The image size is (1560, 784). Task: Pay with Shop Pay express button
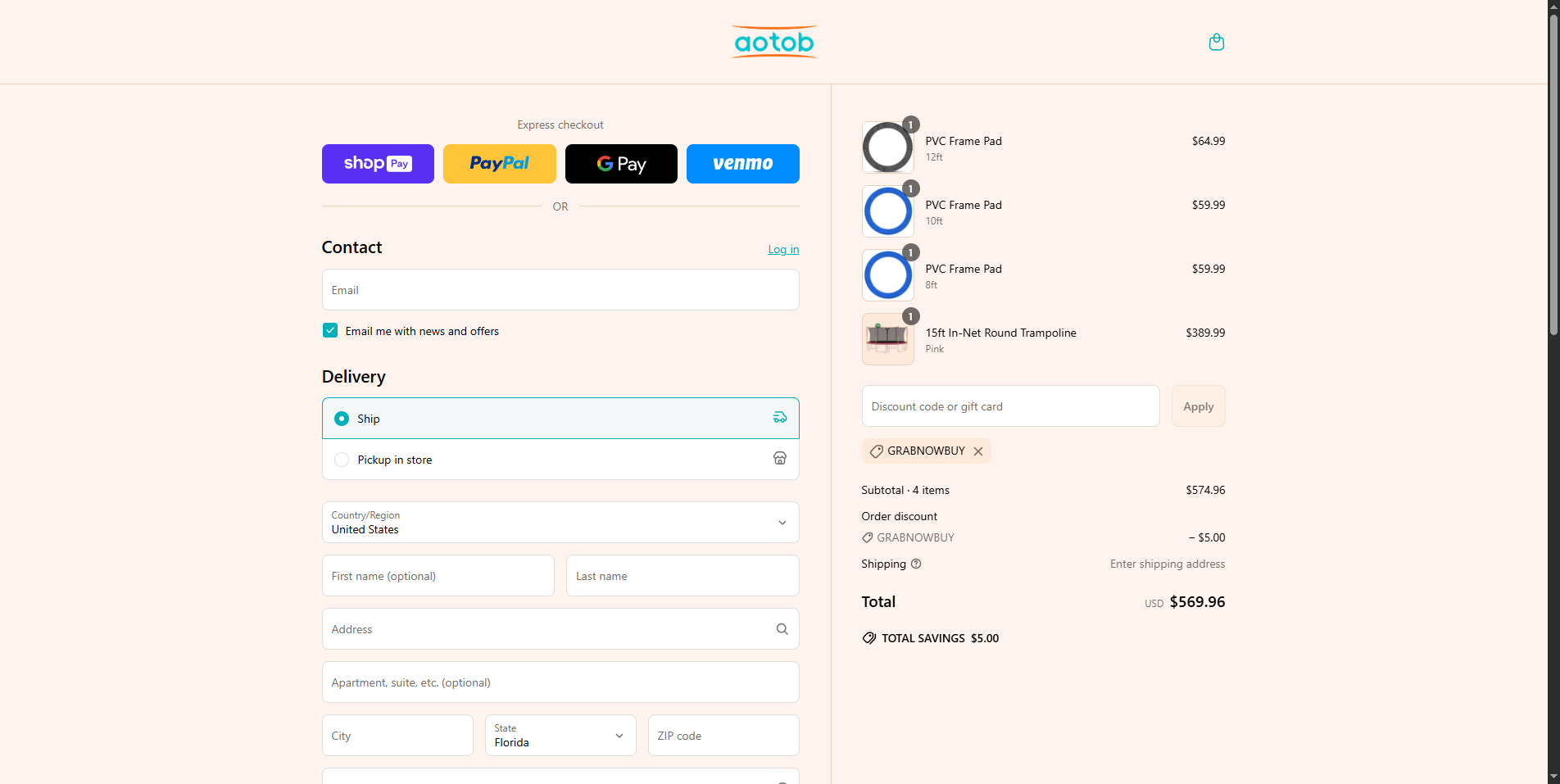[378, 164]
